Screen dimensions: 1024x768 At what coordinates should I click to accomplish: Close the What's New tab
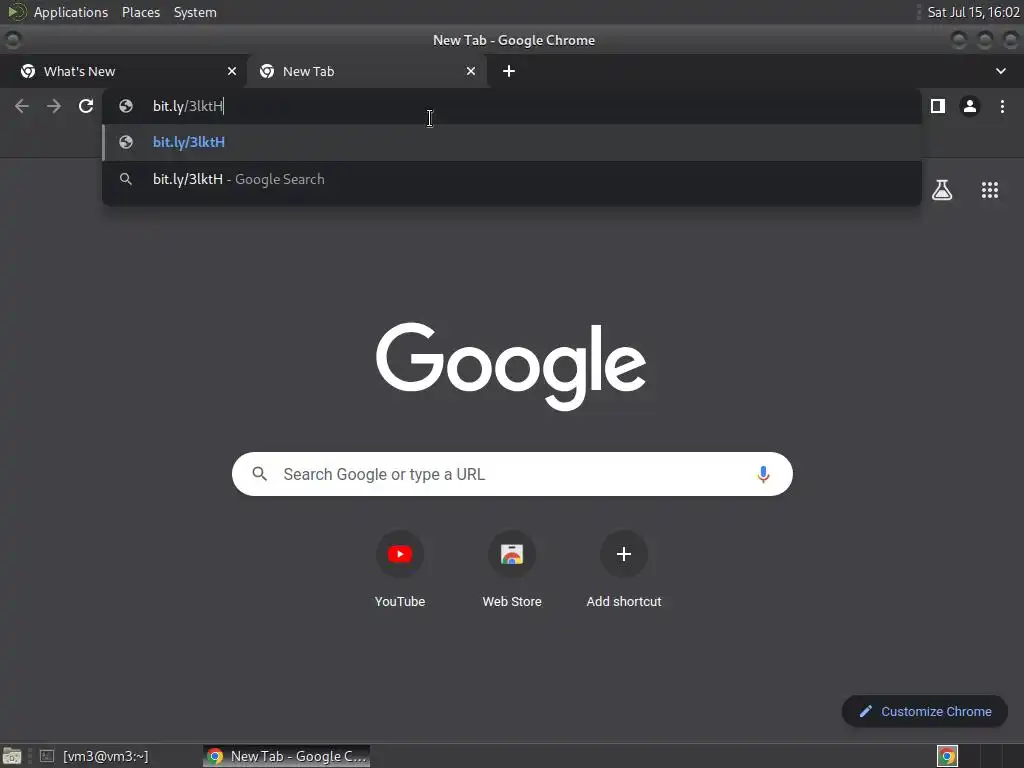pos(232,71)
